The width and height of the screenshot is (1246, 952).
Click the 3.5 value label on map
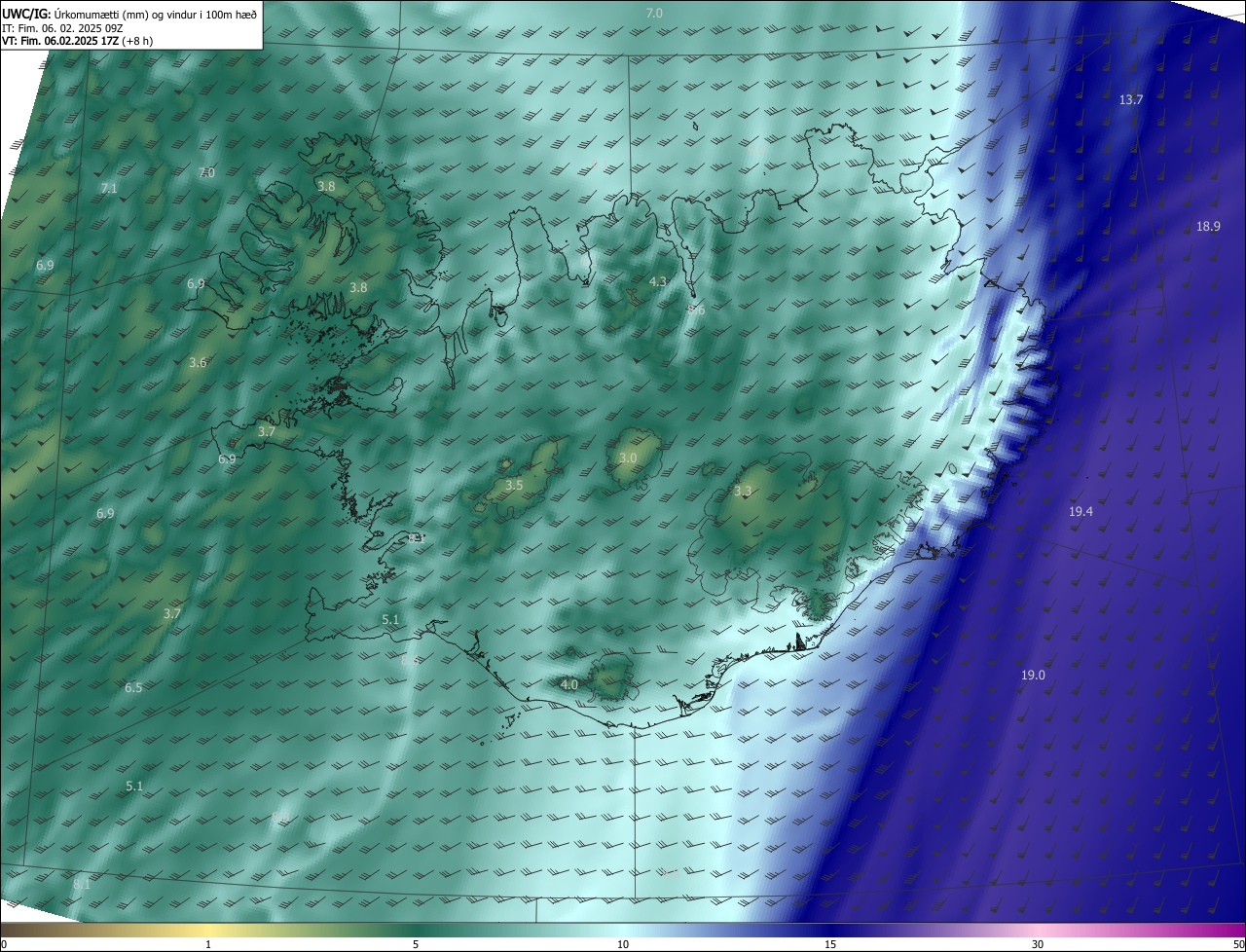(x=514, y=485)
